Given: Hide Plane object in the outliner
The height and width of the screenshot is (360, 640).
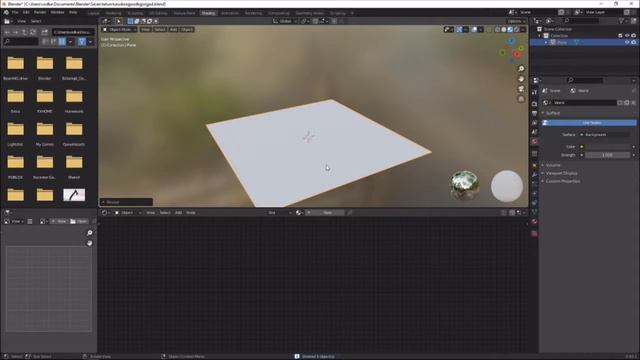Looking at the screenshot, I should pyautogui.click(x=627, y=42).
